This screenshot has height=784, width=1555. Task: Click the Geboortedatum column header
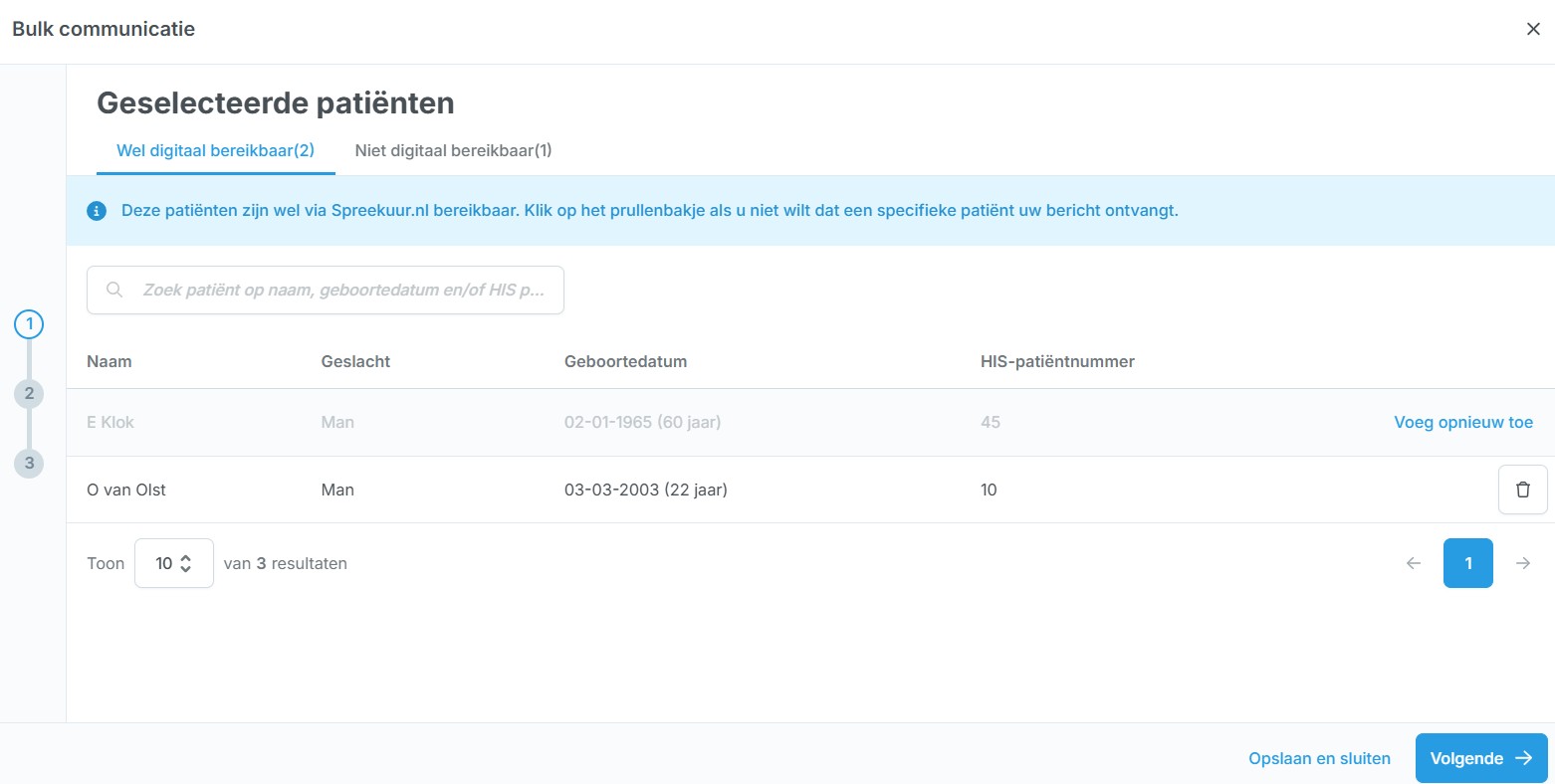(x=625, y=361)
